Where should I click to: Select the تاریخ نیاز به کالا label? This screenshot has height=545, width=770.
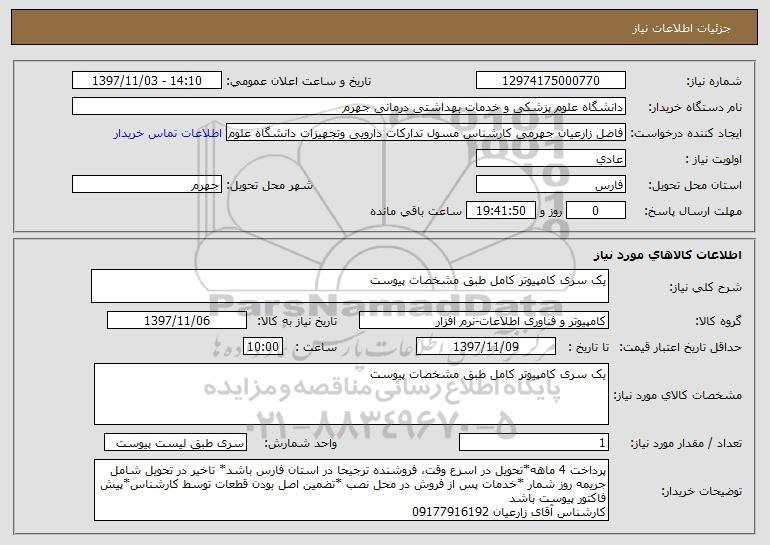298,322
